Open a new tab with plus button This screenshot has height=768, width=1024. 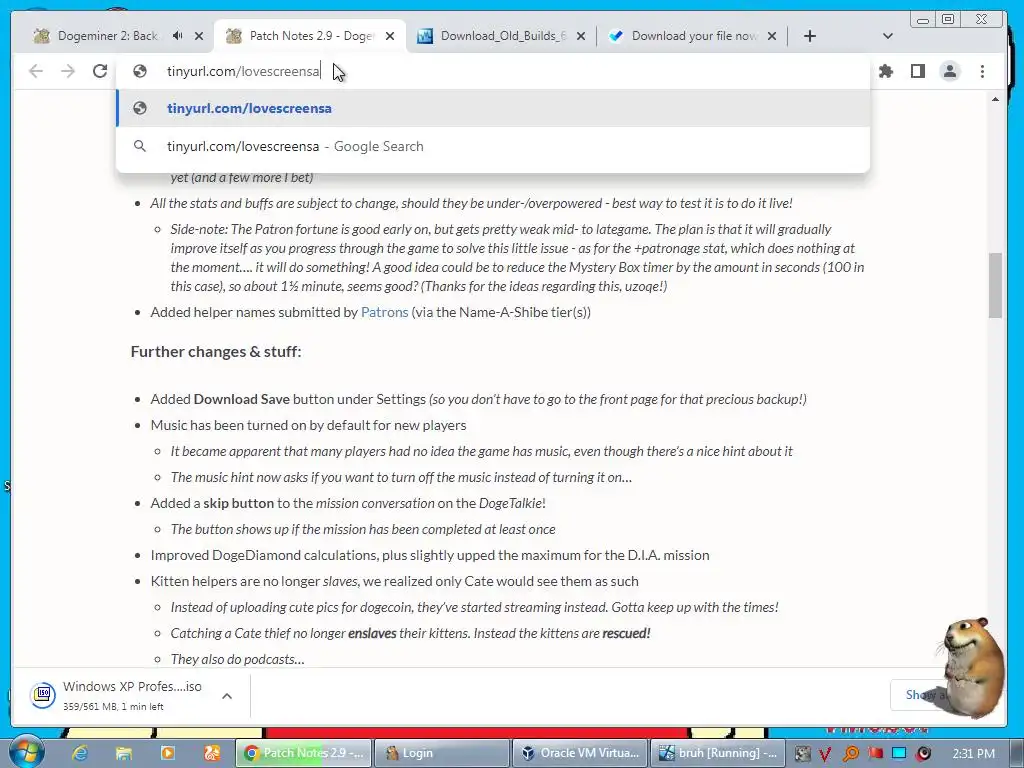tap(810, 36)
